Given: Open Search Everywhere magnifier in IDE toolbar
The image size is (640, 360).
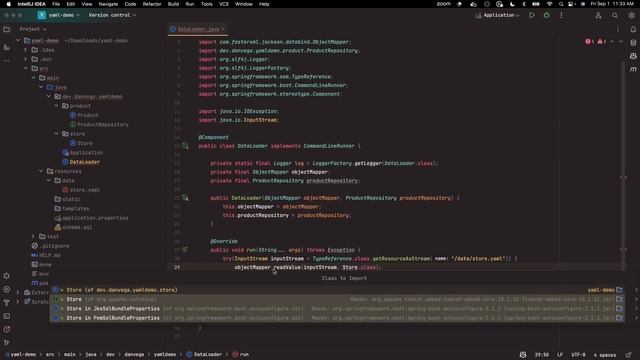Looking at the screenshot, I should (615, 15).
